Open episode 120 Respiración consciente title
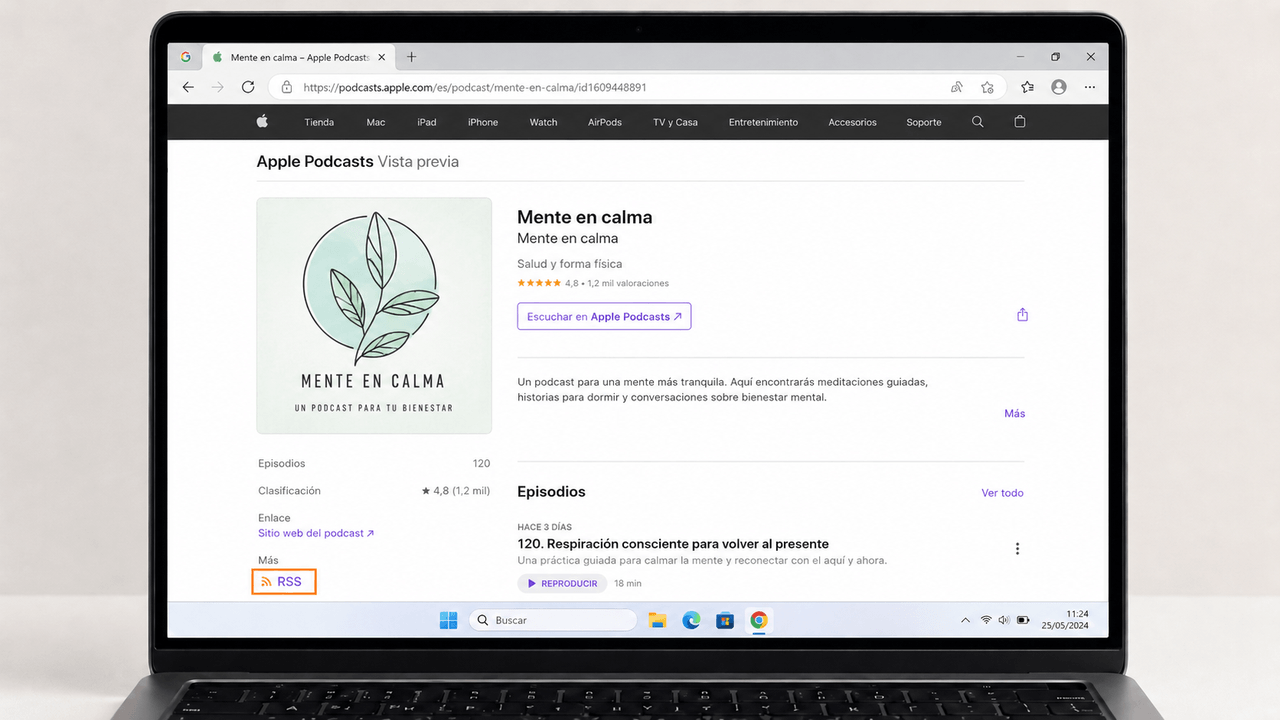1280x720 pixels. (x=673, y=544)
